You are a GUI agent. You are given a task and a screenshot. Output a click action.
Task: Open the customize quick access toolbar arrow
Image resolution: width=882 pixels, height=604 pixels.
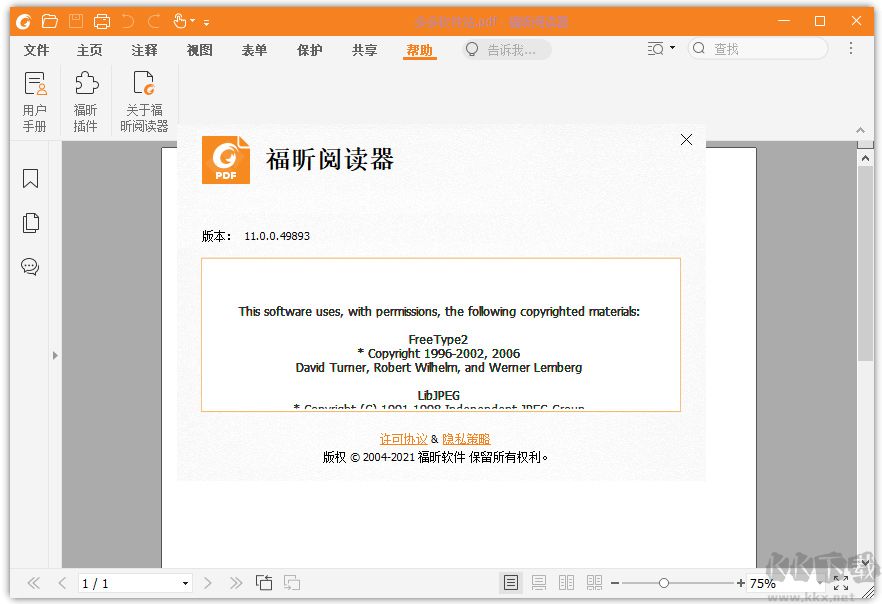pyautogui.click(x=206, y=22)
